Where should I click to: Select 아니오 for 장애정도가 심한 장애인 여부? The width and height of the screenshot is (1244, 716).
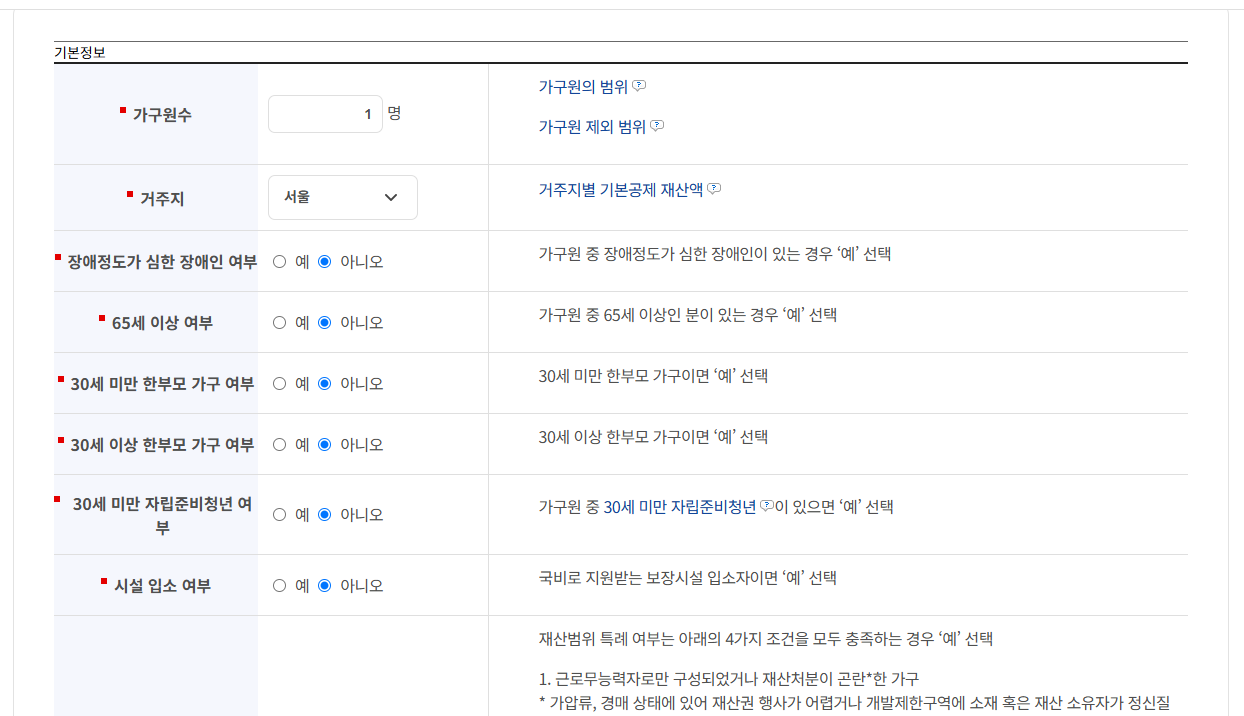pos(324,262)
